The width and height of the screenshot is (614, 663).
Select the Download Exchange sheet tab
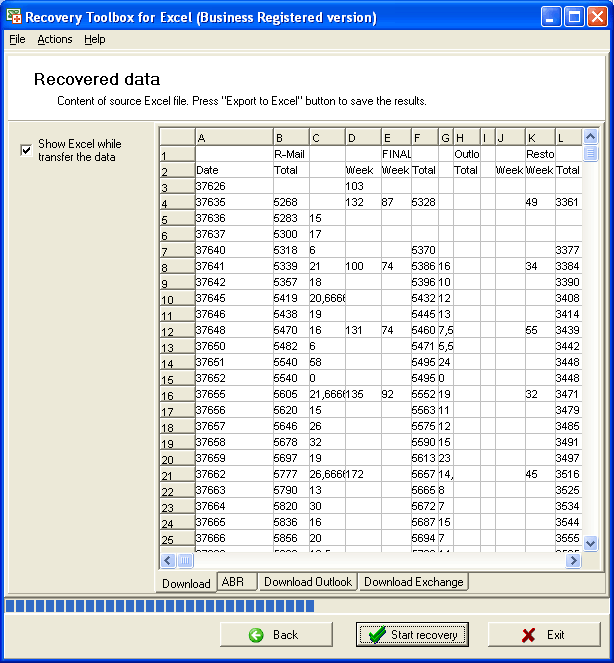click(x=413, y=581)
